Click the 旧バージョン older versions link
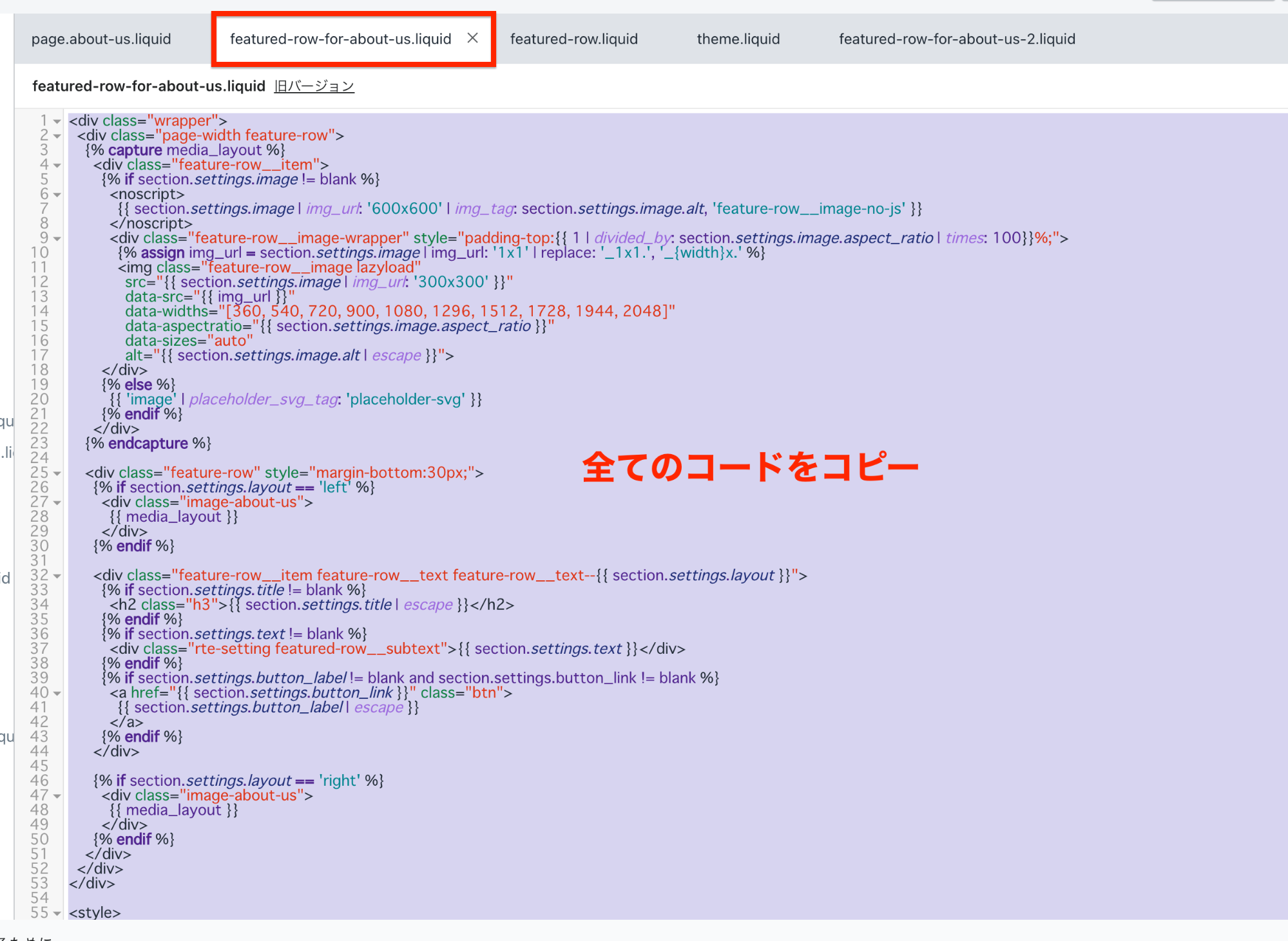This screenshot has height=941, width=1288. (314, 86)
